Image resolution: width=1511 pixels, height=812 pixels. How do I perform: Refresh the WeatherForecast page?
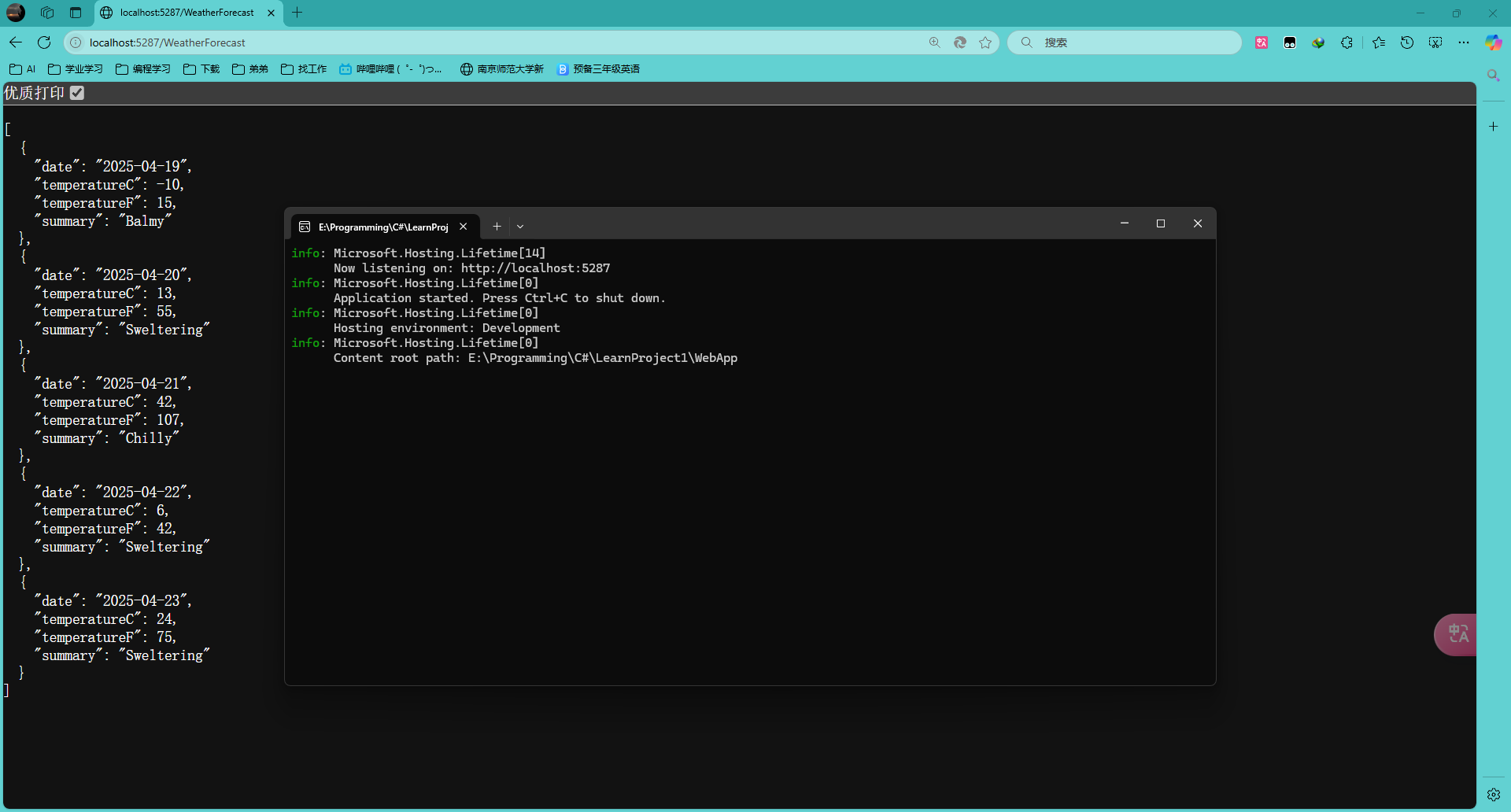44,42
